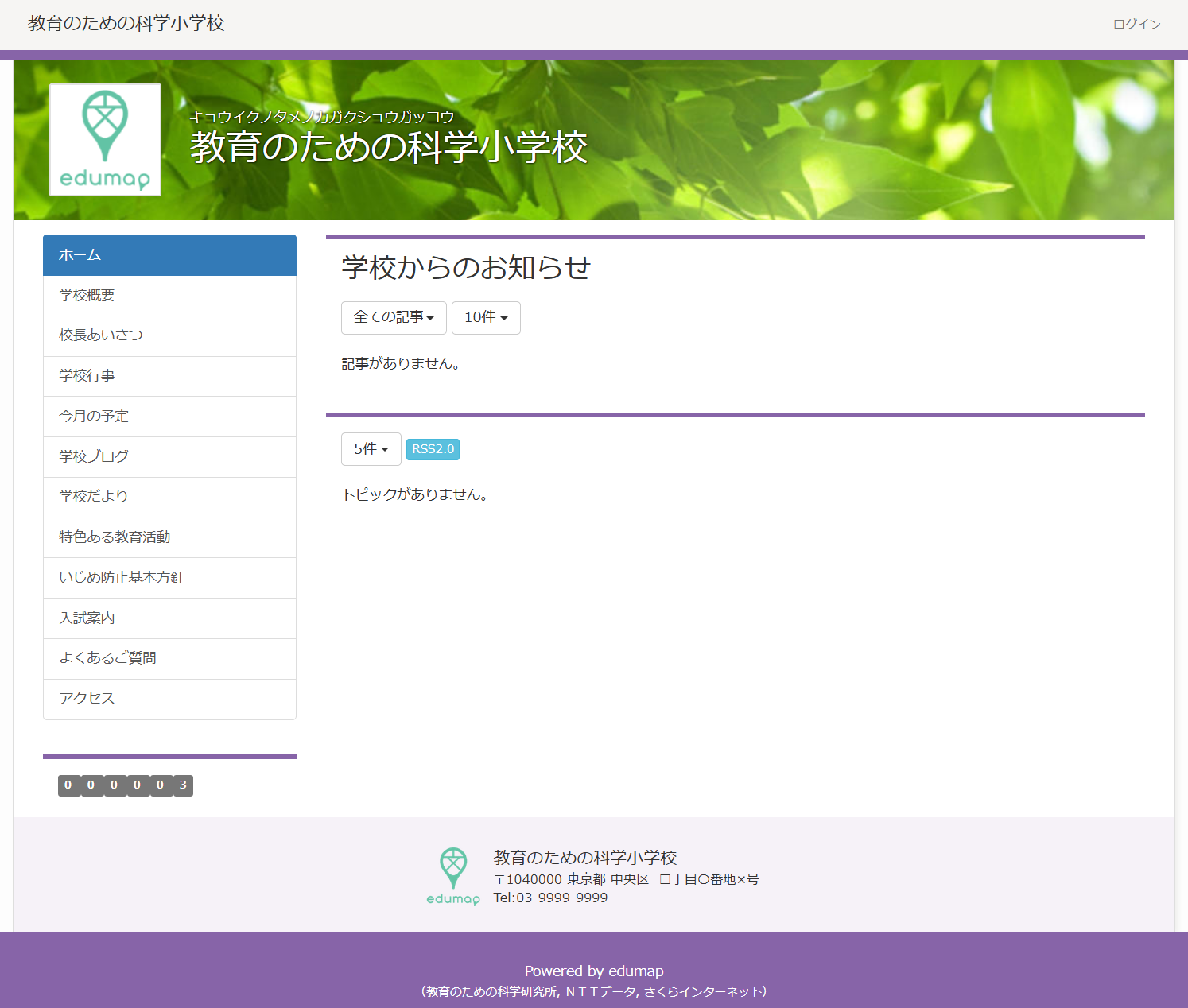
Task: Open the 学校ブログ page
Action: [169, 457]
